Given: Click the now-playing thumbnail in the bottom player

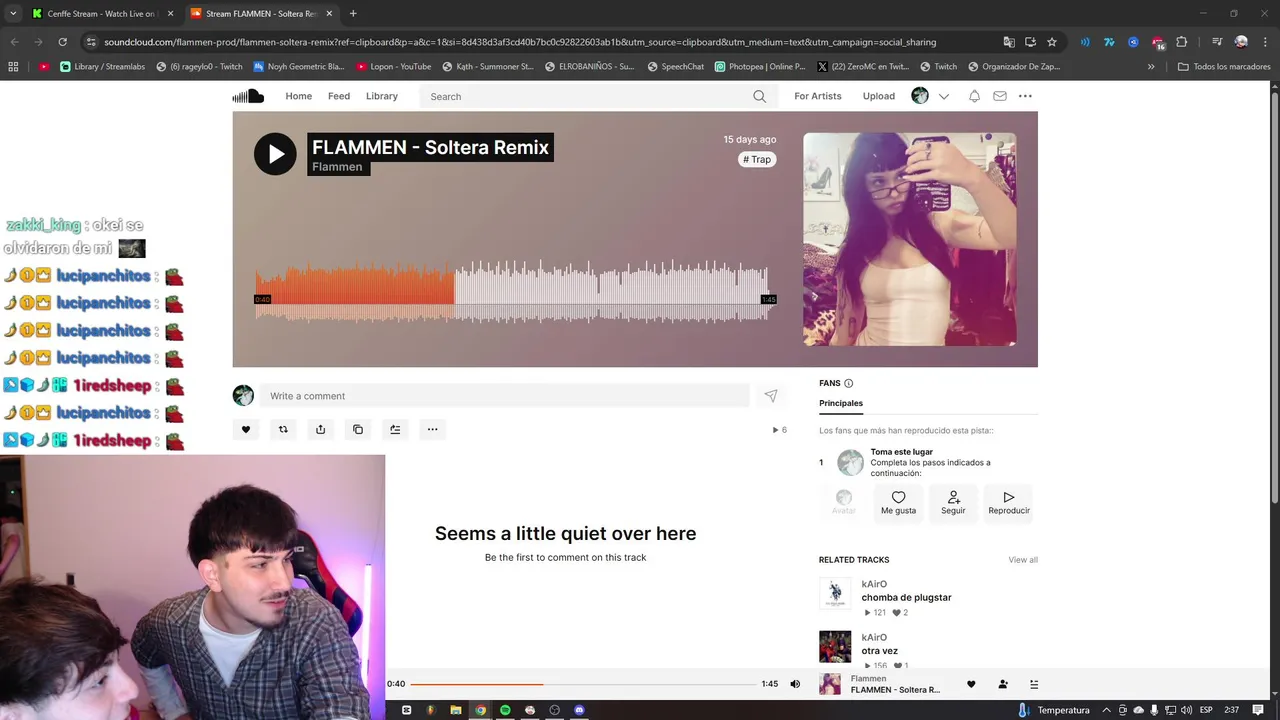Looking at the screenshot, I should point(830,684).
